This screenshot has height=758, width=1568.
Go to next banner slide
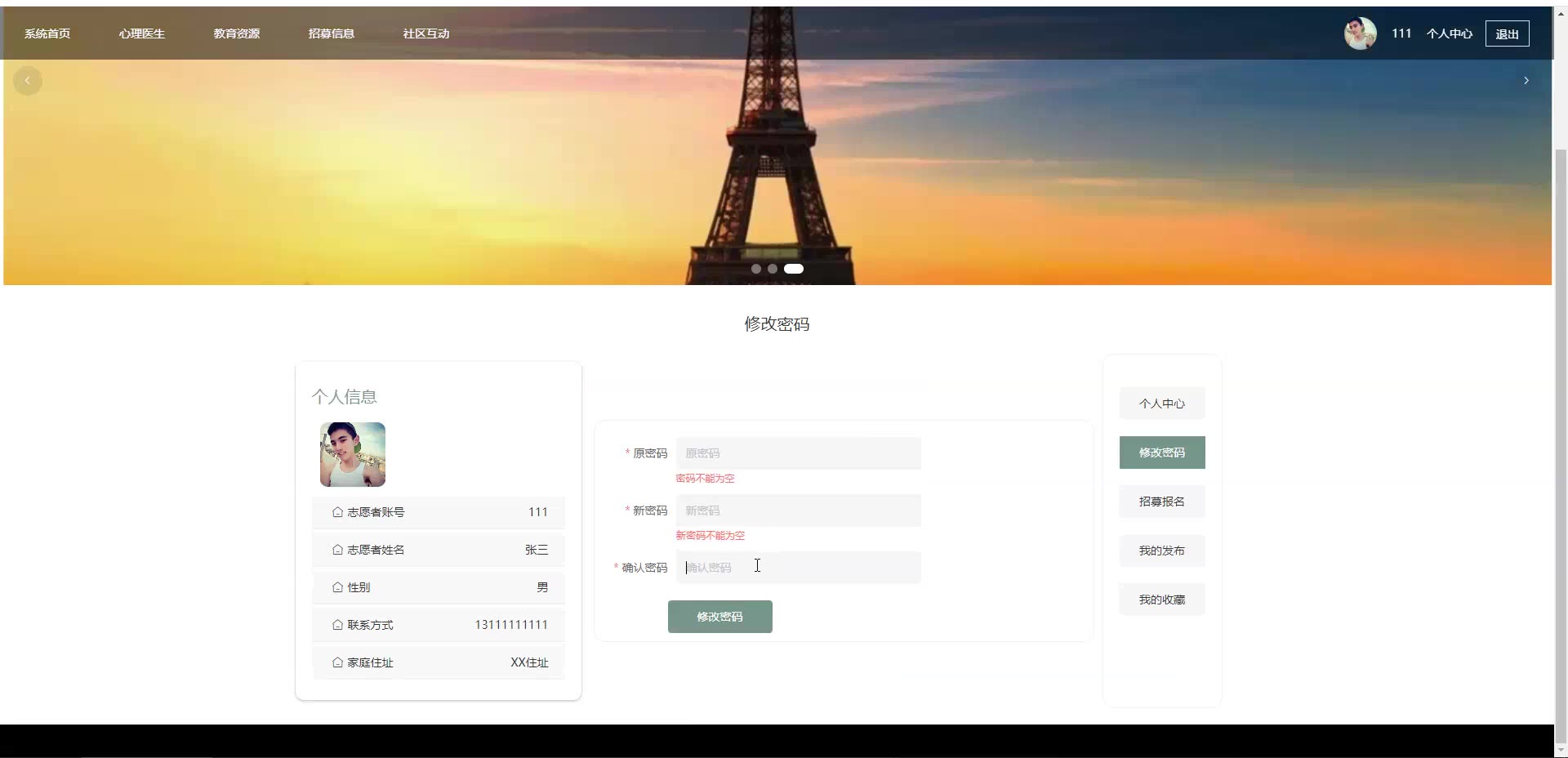(1526, 80)
